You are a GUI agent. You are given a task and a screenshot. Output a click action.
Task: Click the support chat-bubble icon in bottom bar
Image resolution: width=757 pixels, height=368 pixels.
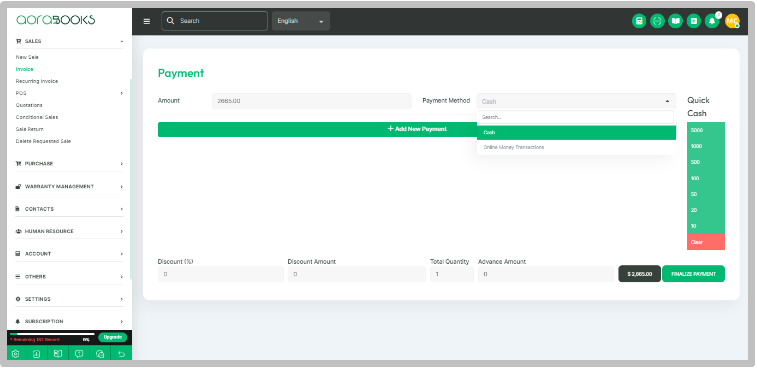tap(79, 354)
